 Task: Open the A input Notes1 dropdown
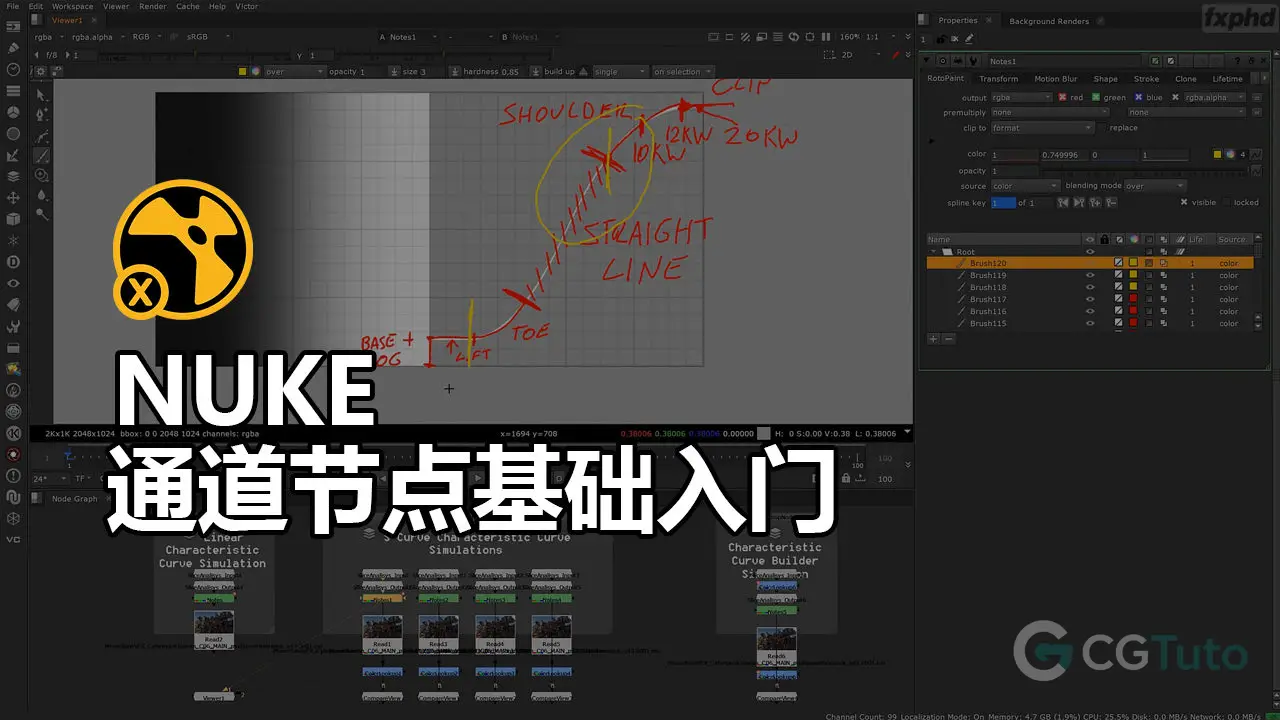411,37
